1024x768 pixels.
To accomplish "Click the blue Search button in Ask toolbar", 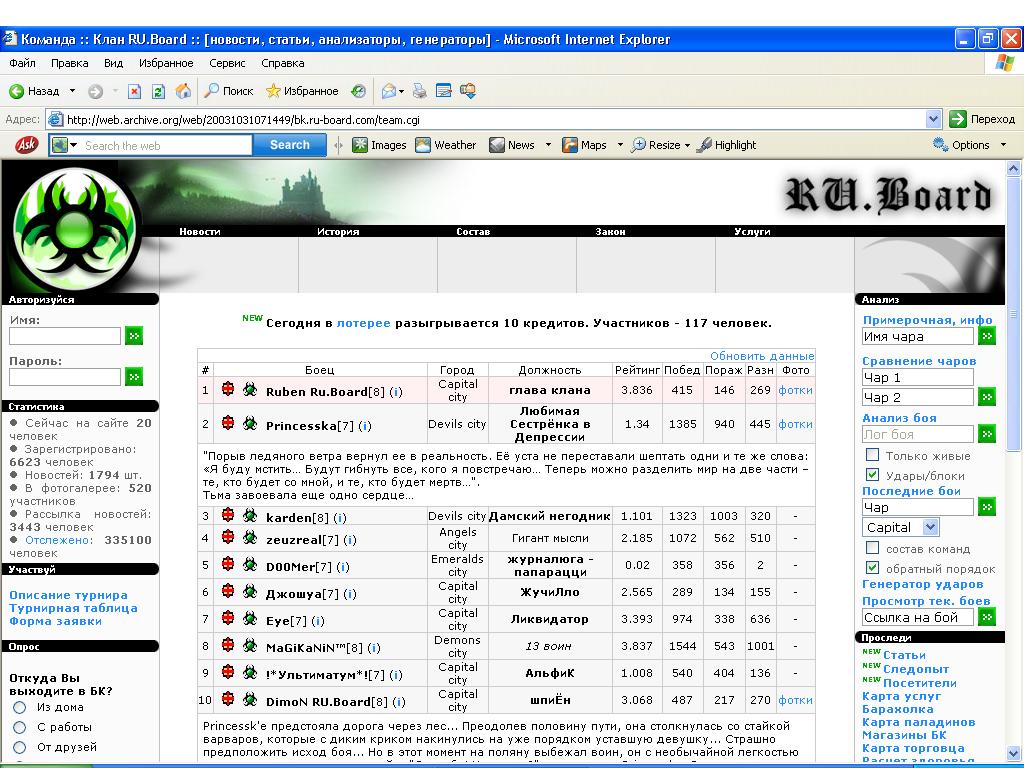I will pos(289,145).
